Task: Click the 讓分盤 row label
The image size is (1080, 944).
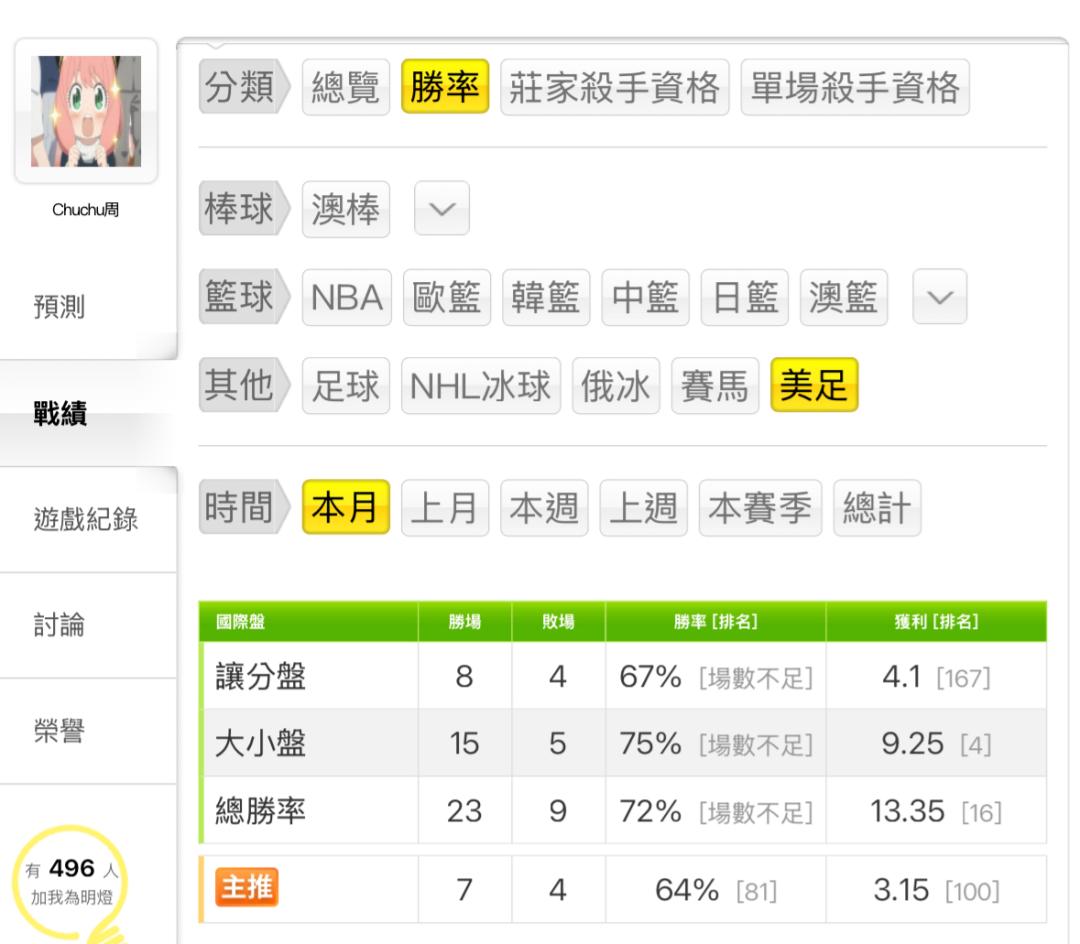Action: (x=260, y=676)
